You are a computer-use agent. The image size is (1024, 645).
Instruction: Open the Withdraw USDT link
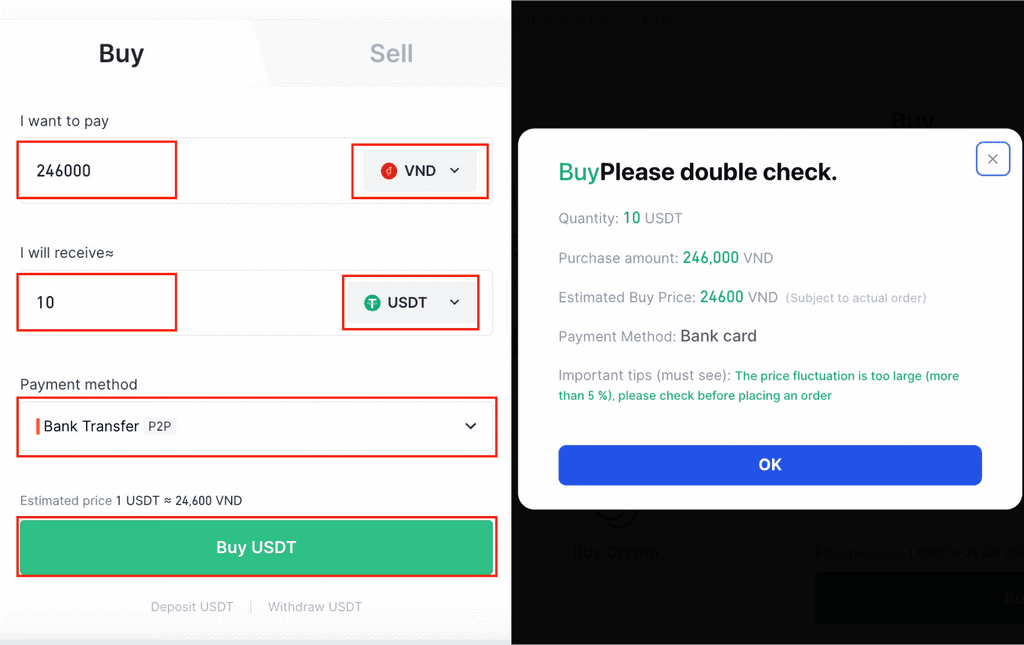pos(315,607)
